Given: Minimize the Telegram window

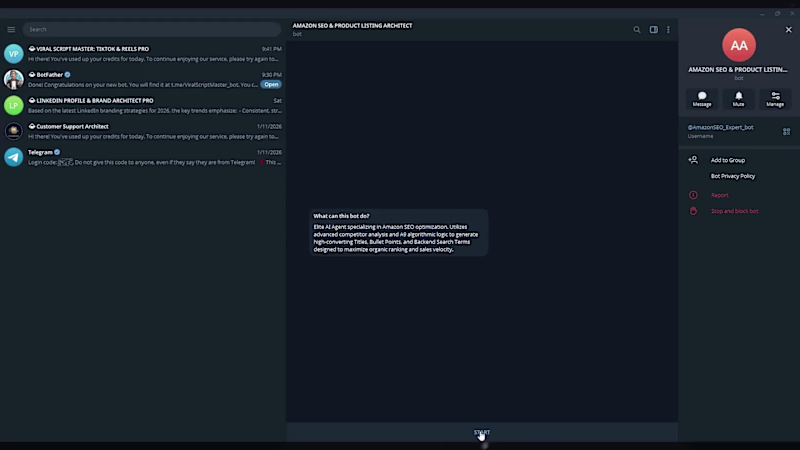Looking at the screenshot, I should (762, 14).
